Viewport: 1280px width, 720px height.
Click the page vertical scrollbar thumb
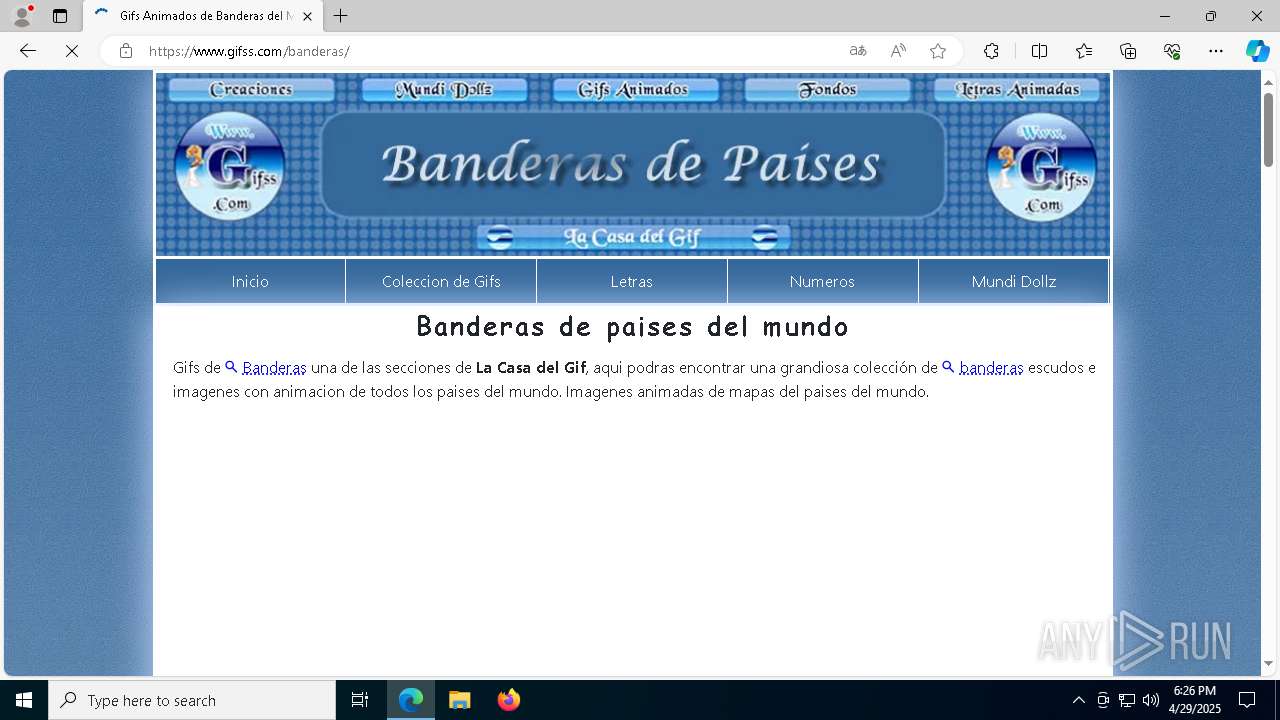(x=1268, y=130)
